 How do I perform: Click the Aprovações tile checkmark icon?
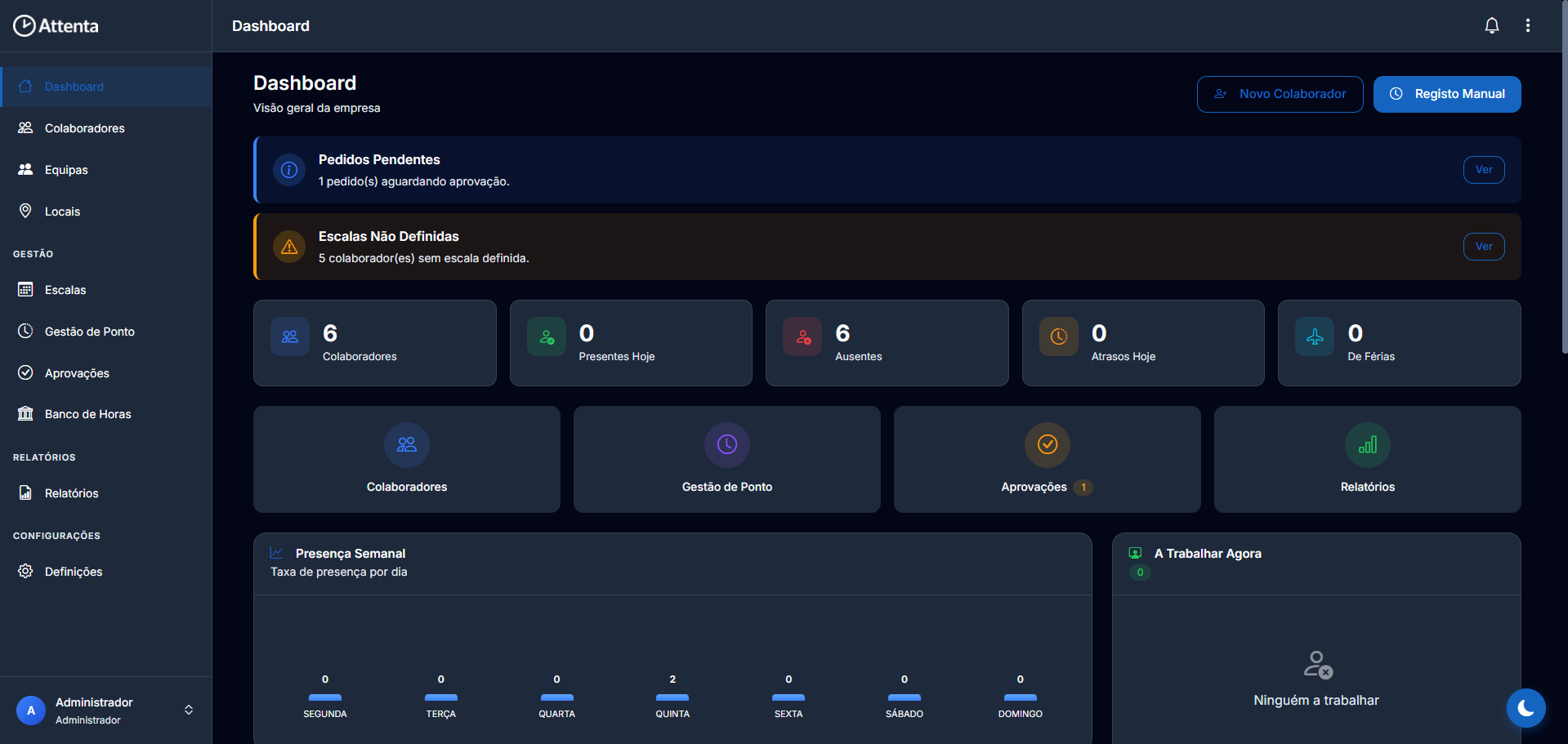point(1048,444)
